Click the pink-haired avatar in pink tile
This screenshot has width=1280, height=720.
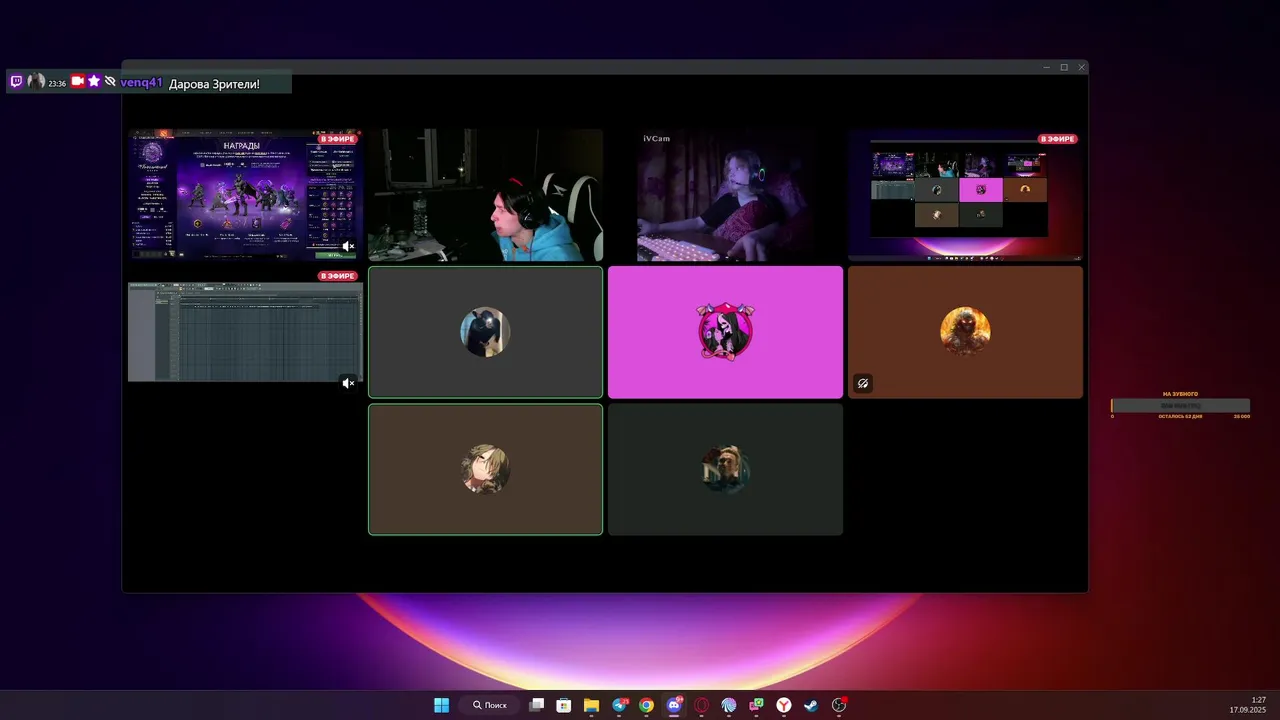pyautogui.click(x=725, y=332)
